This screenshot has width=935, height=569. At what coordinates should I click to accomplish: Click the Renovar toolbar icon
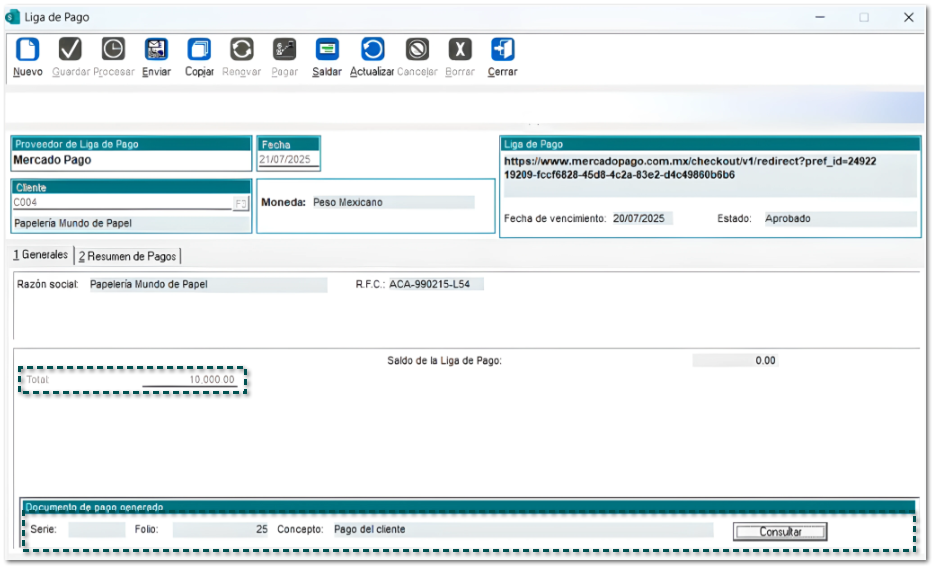click(242, 50)
